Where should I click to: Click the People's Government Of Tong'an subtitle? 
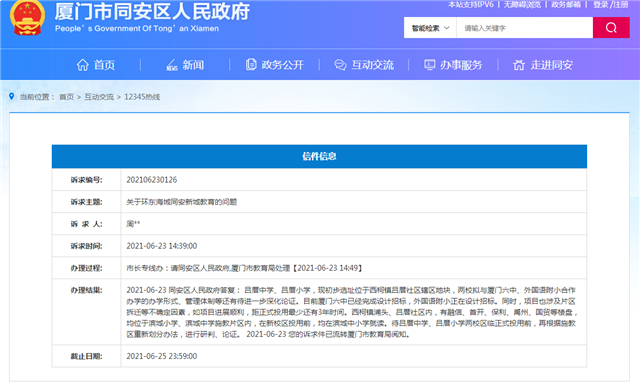pyautogui.click(x=137, y=29)
